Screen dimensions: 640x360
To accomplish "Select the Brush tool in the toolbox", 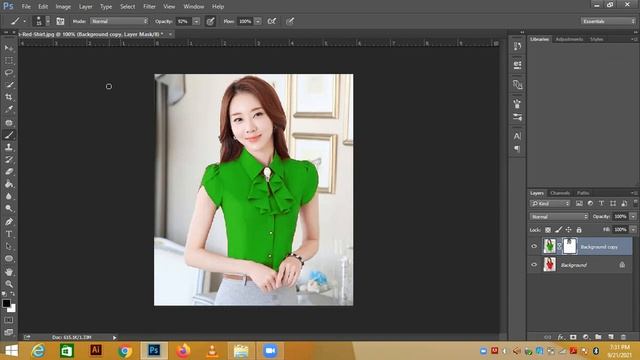I will (x=9, y=135).
